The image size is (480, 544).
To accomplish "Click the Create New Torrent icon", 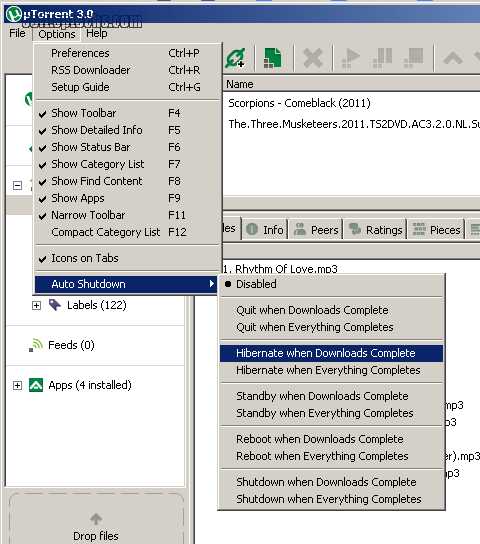I will pos(272,58).
